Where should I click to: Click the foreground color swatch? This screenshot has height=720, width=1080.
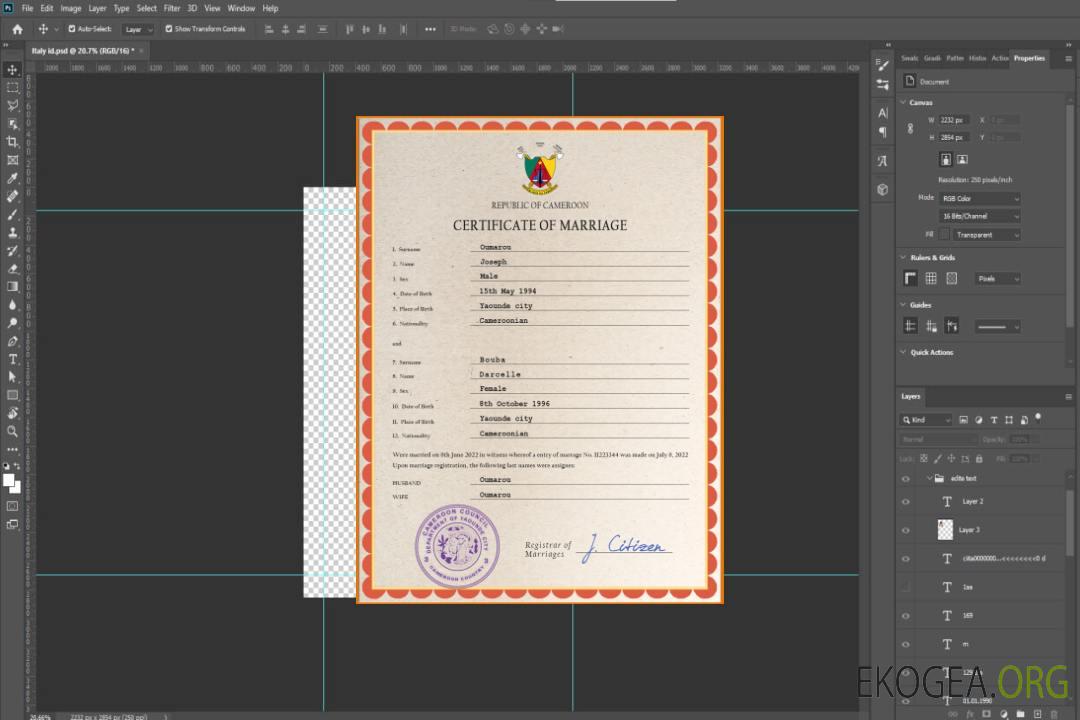[x=8, y=480]
